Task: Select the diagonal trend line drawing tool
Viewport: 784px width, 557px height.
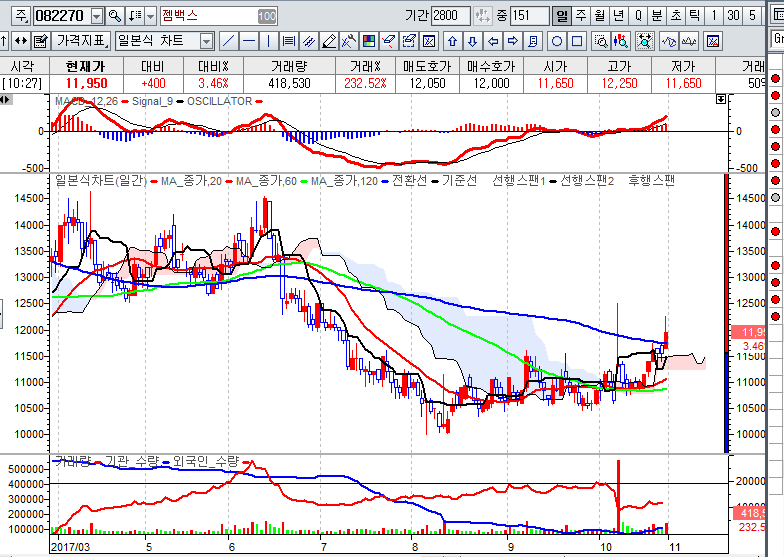Action: 228,41
